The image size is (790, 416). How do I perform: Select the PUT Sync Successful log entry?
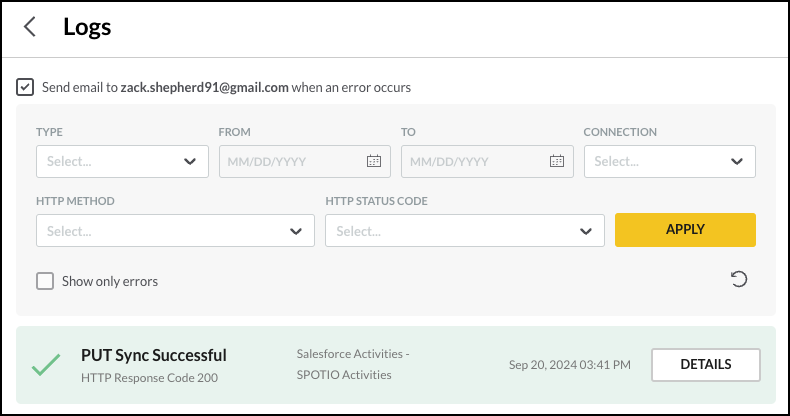click(396, 365)
